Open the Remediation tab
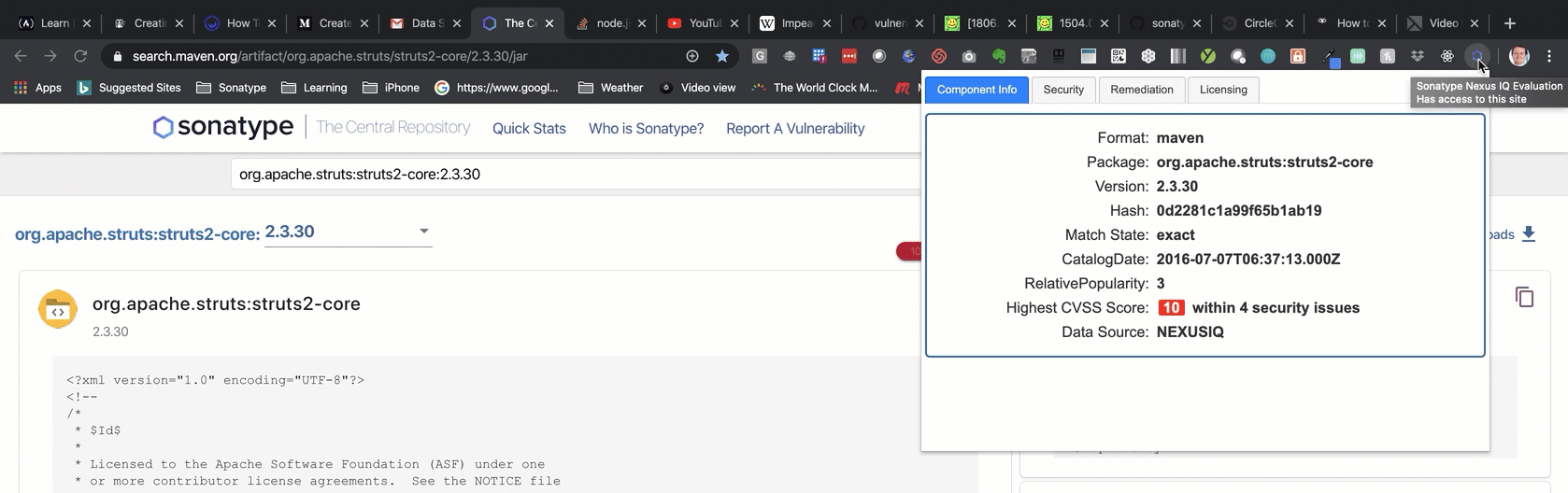 click(x=1142, y=90)
